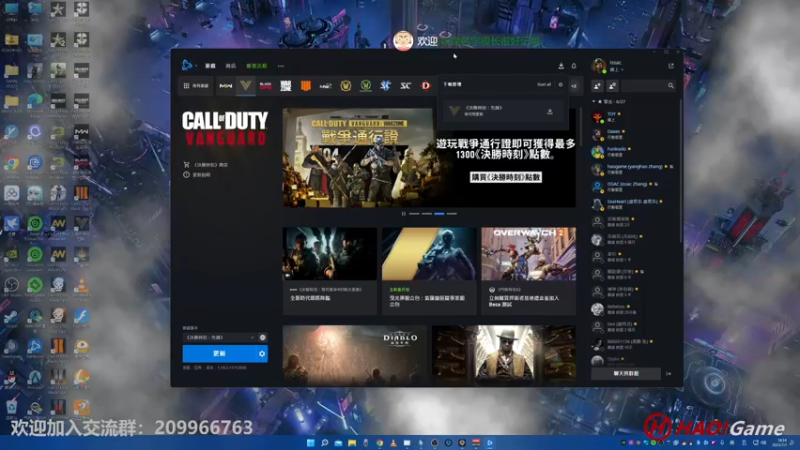Click the Buy COD Points banner button
800x450 pixels.
coord(506,177)
